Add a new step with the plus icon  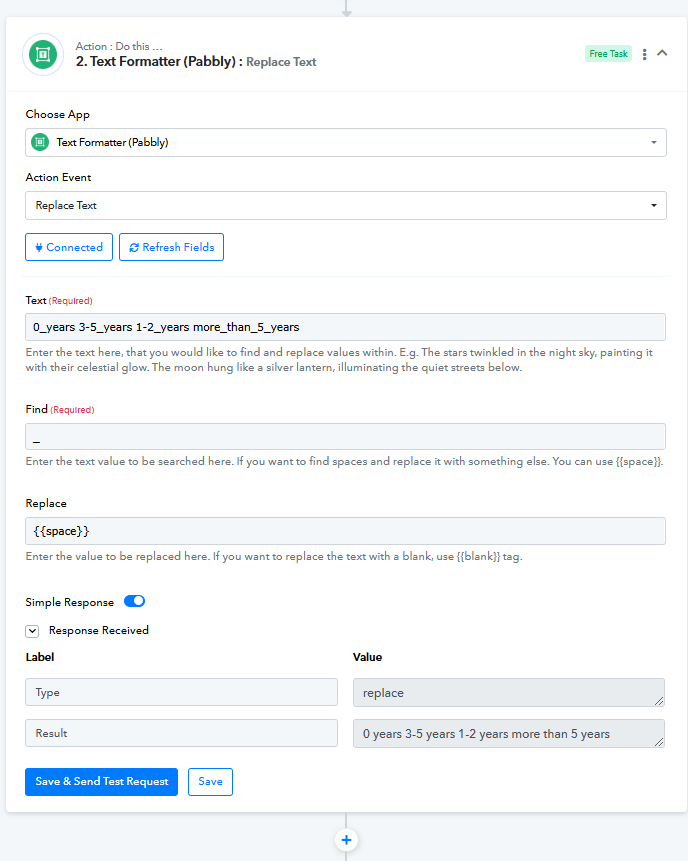pos(346,840)
